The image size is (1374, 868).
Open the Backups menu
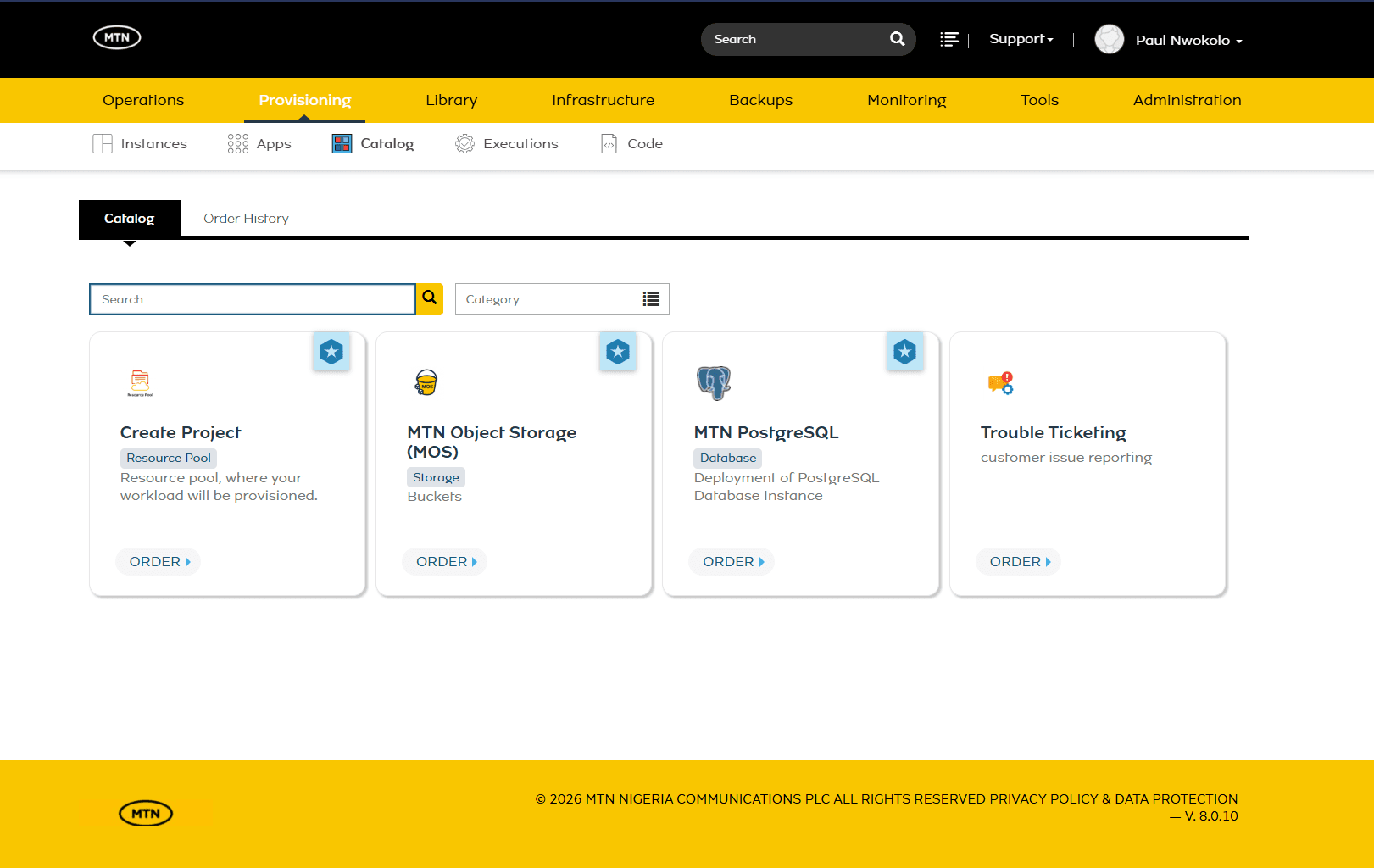(761, 100)
